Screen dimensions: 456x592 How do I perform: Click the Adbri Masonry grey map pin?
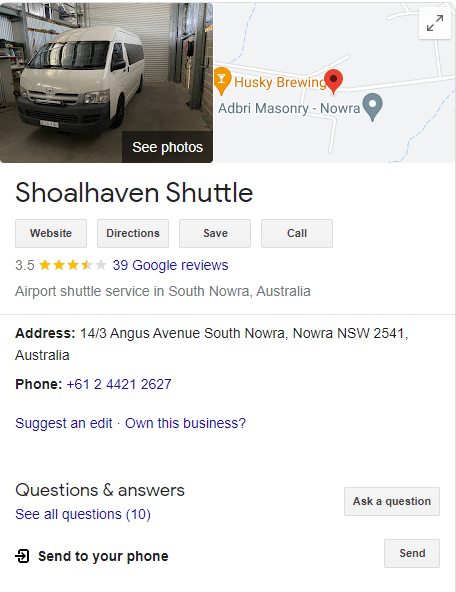click(373, 107)
